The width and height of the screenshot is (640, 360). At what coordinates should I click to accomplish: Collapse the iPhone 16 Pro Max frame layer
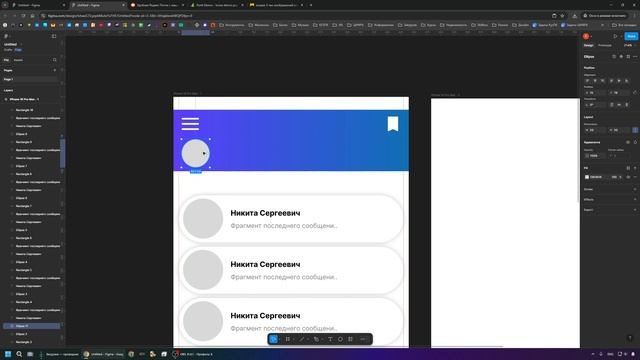(6, 99)
